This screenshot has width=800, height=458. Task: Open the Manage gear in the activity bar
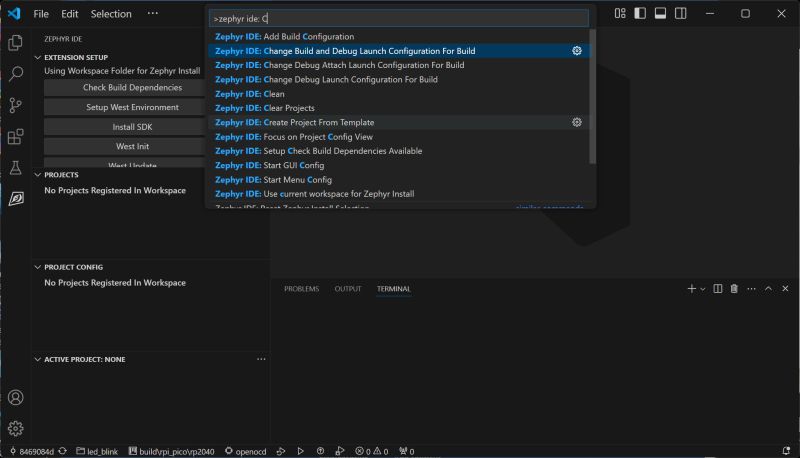click(15, 428)
